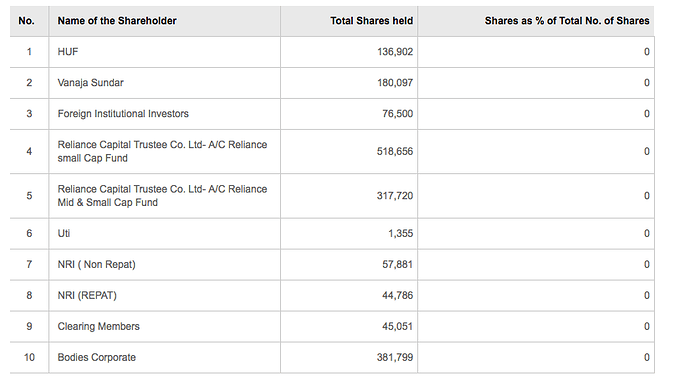Select the NRI ( Non Repat) row

[332, 265]
